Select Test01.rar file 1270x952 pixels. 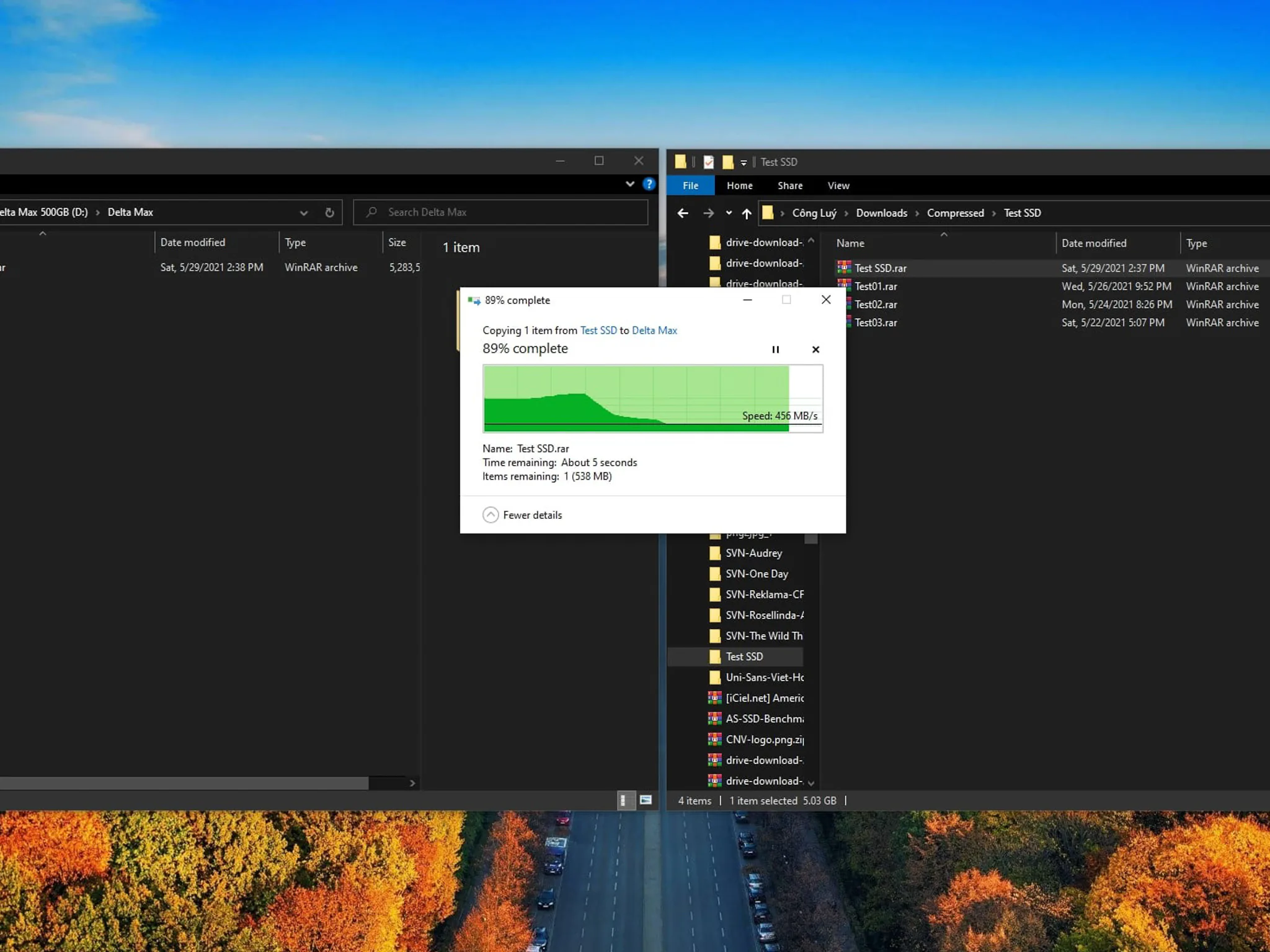click(876, 286)
